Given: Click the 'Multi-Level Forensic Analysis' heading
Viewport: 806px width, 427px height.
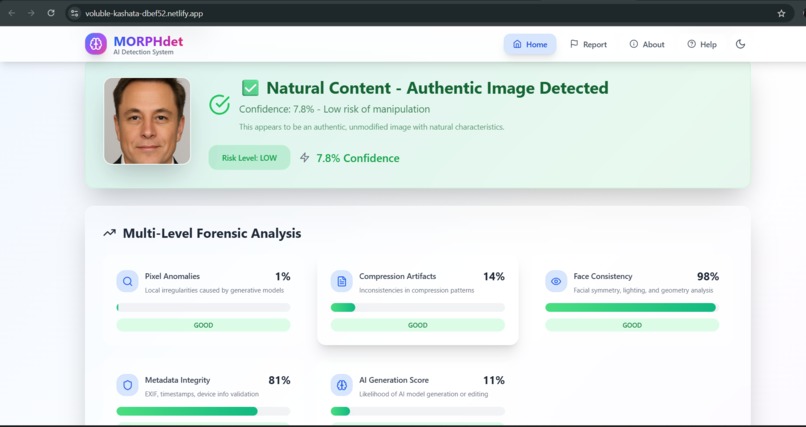Looking at the screenshot, I should pos(212,233).
